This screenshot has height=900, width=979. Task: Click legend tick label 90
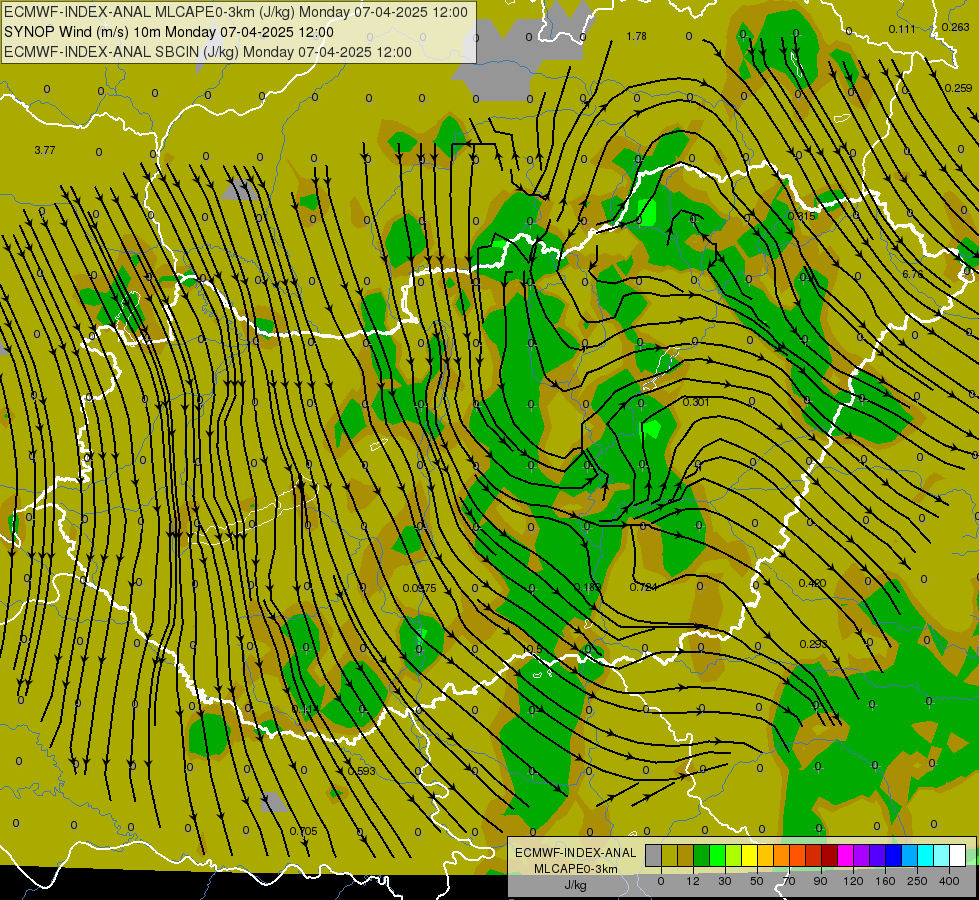tap(820, 881)
